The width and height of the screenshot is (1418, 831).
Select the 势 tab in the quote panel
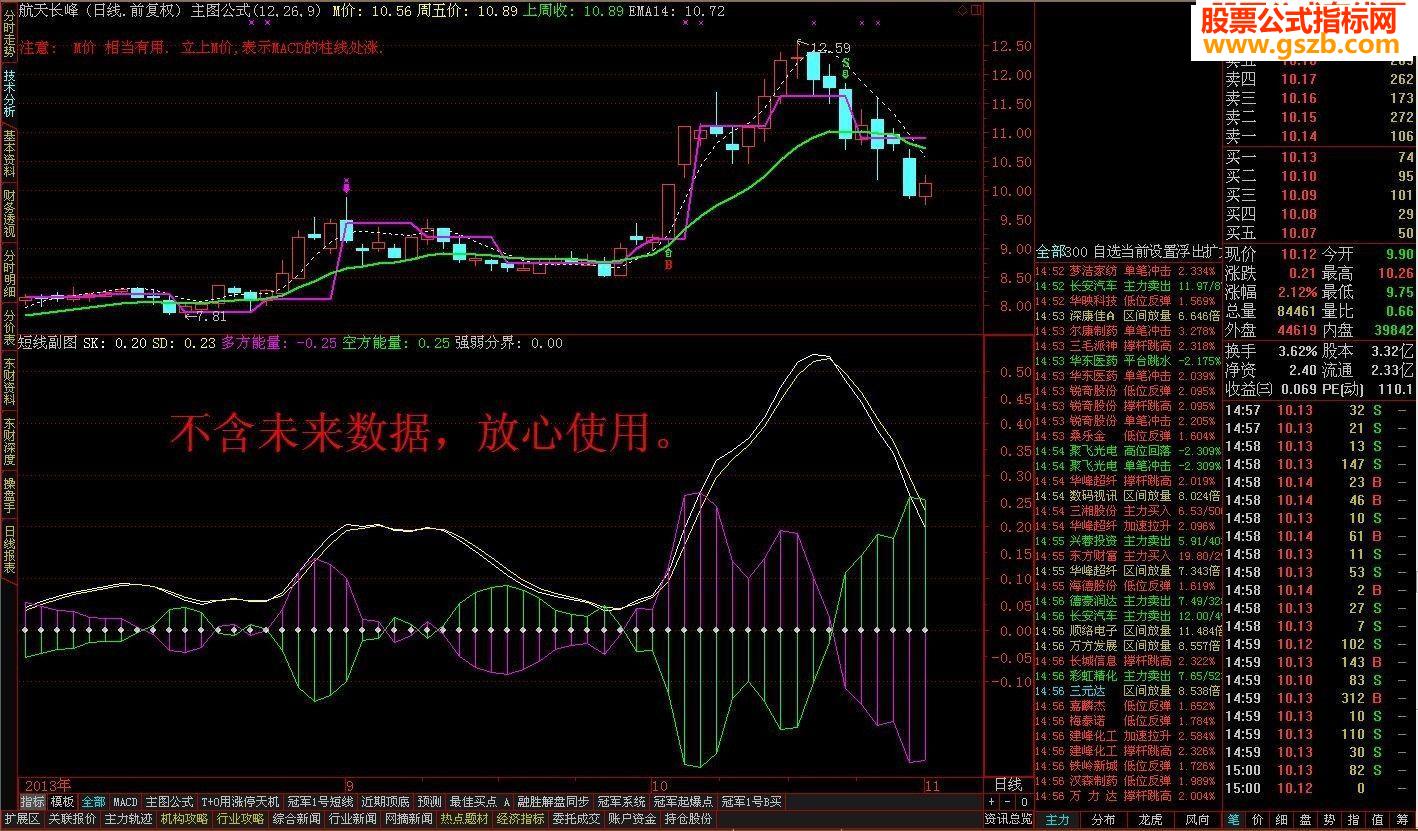pos(1330,819)
